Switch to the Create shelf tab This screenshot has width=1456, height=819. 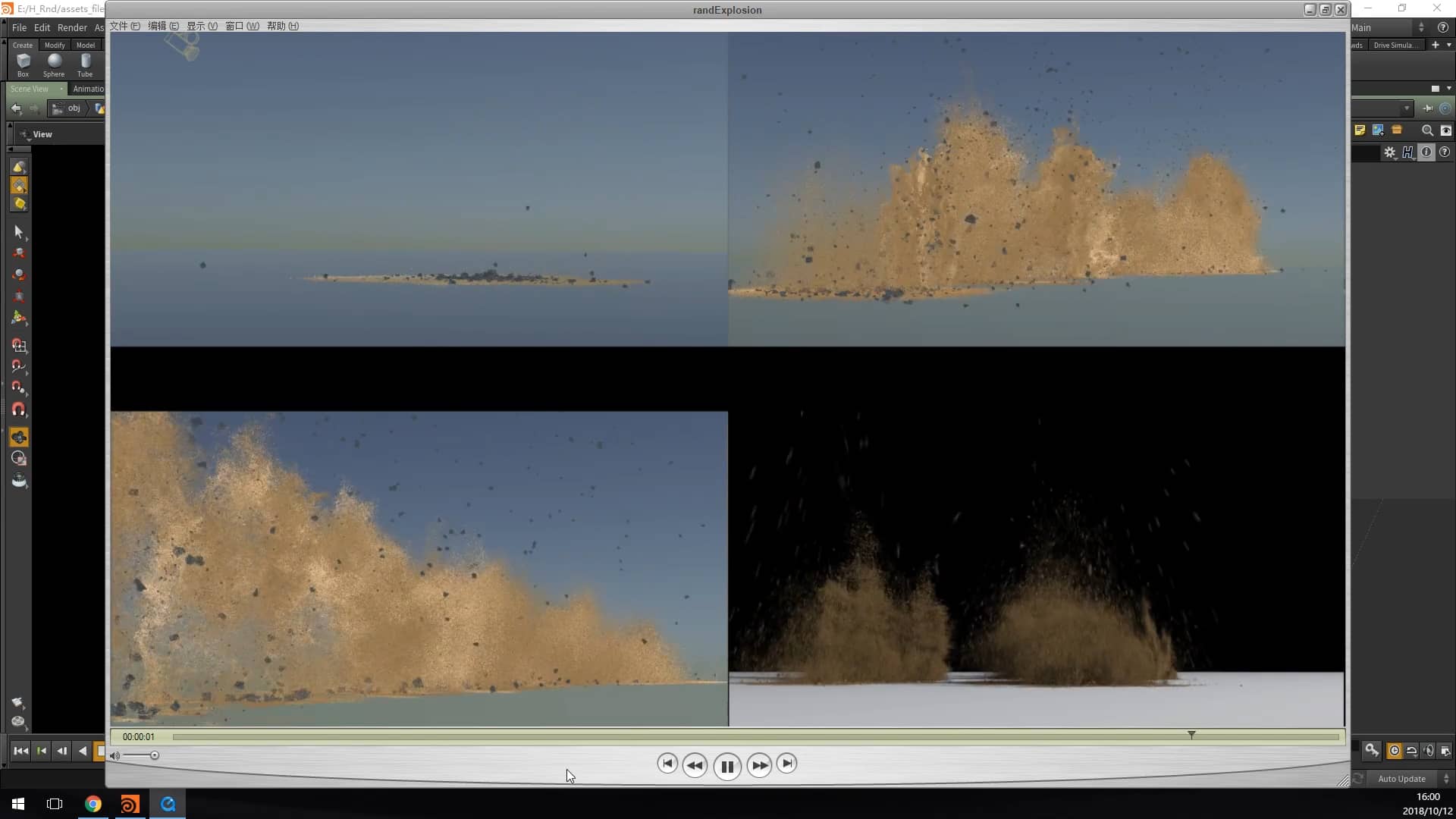(23, 45)
